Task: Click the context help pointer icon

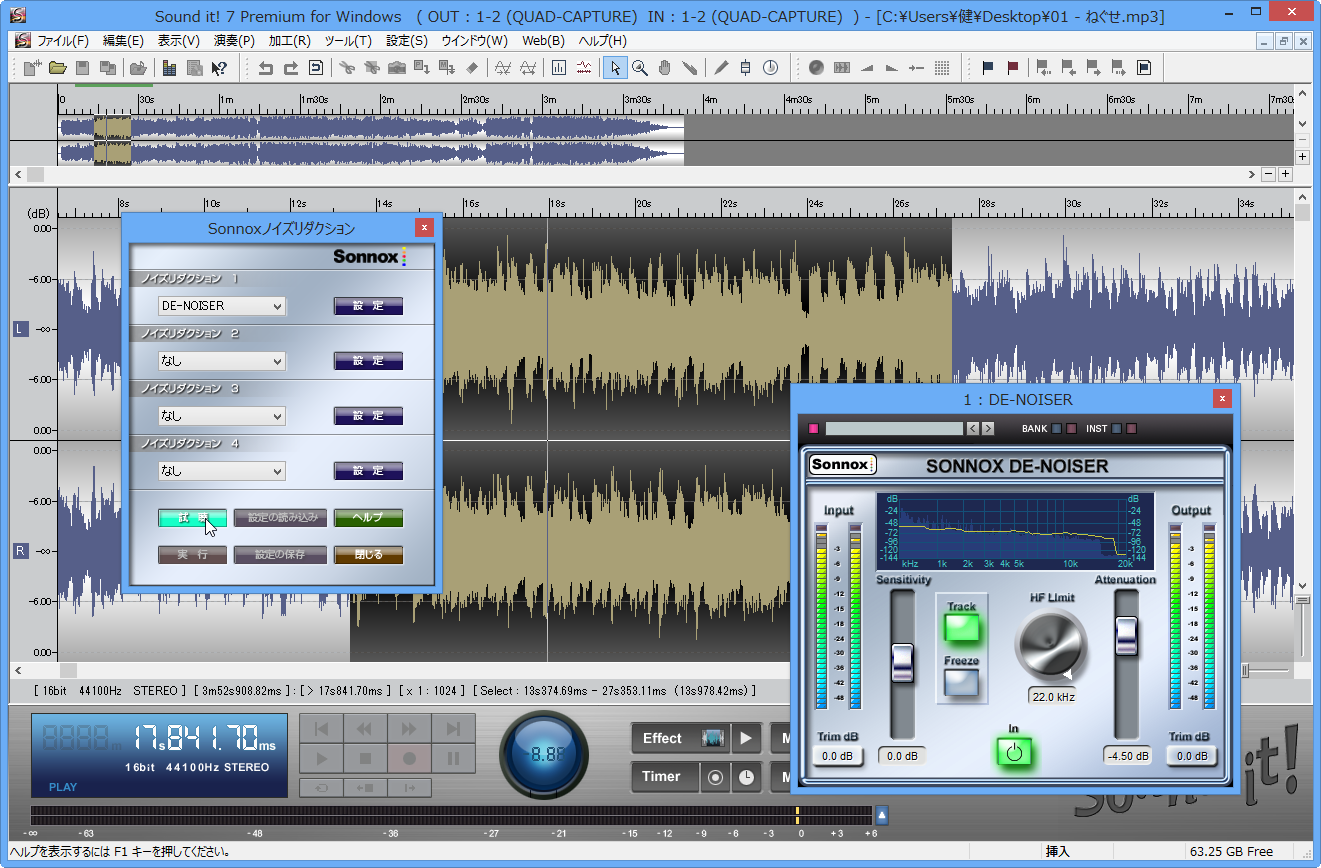Action: coord(219,68)
